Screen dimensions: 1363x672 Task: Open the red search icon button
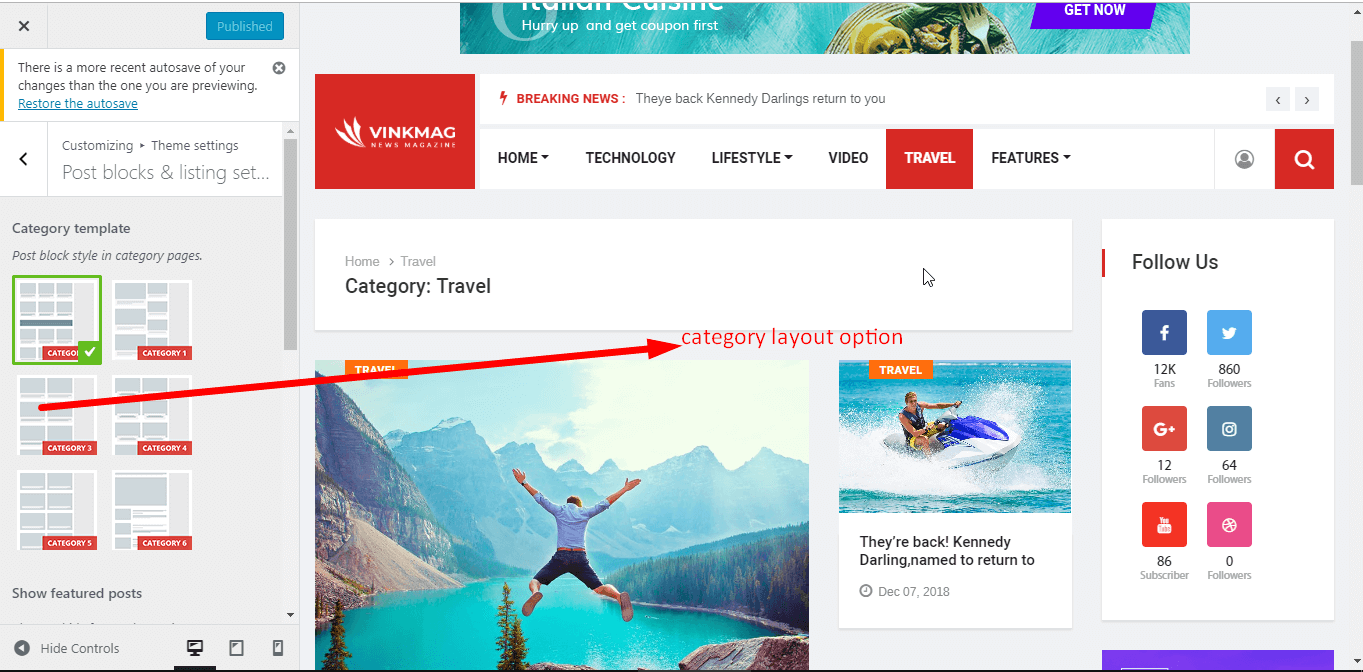coord(1304,159)
